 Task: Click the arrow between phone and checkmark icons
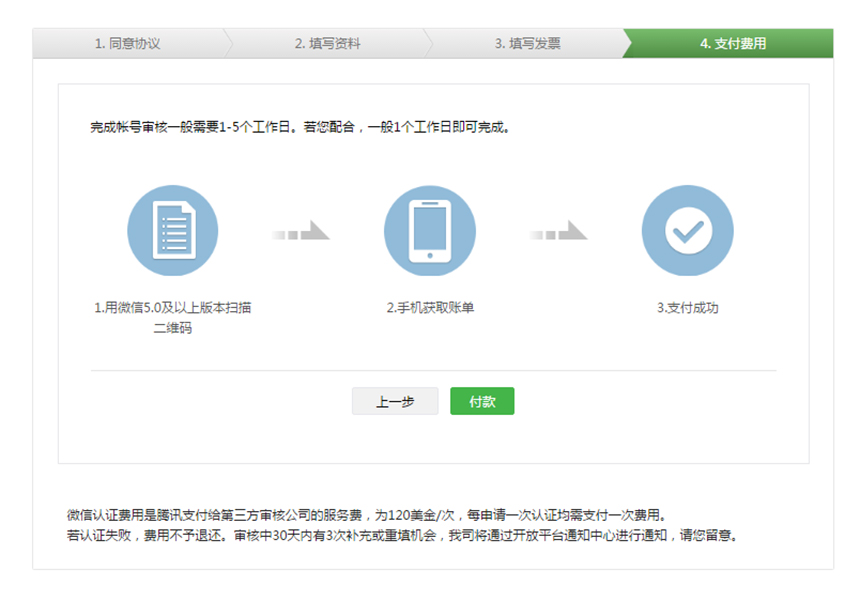(x=558, y=232)
